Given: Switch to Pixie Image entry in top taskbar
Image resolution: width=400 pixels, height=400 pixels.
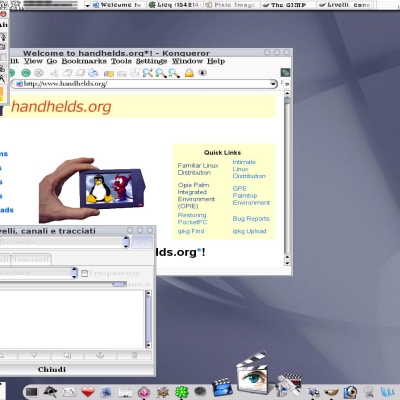Looking at the screenshot, I should coord(231,5).
